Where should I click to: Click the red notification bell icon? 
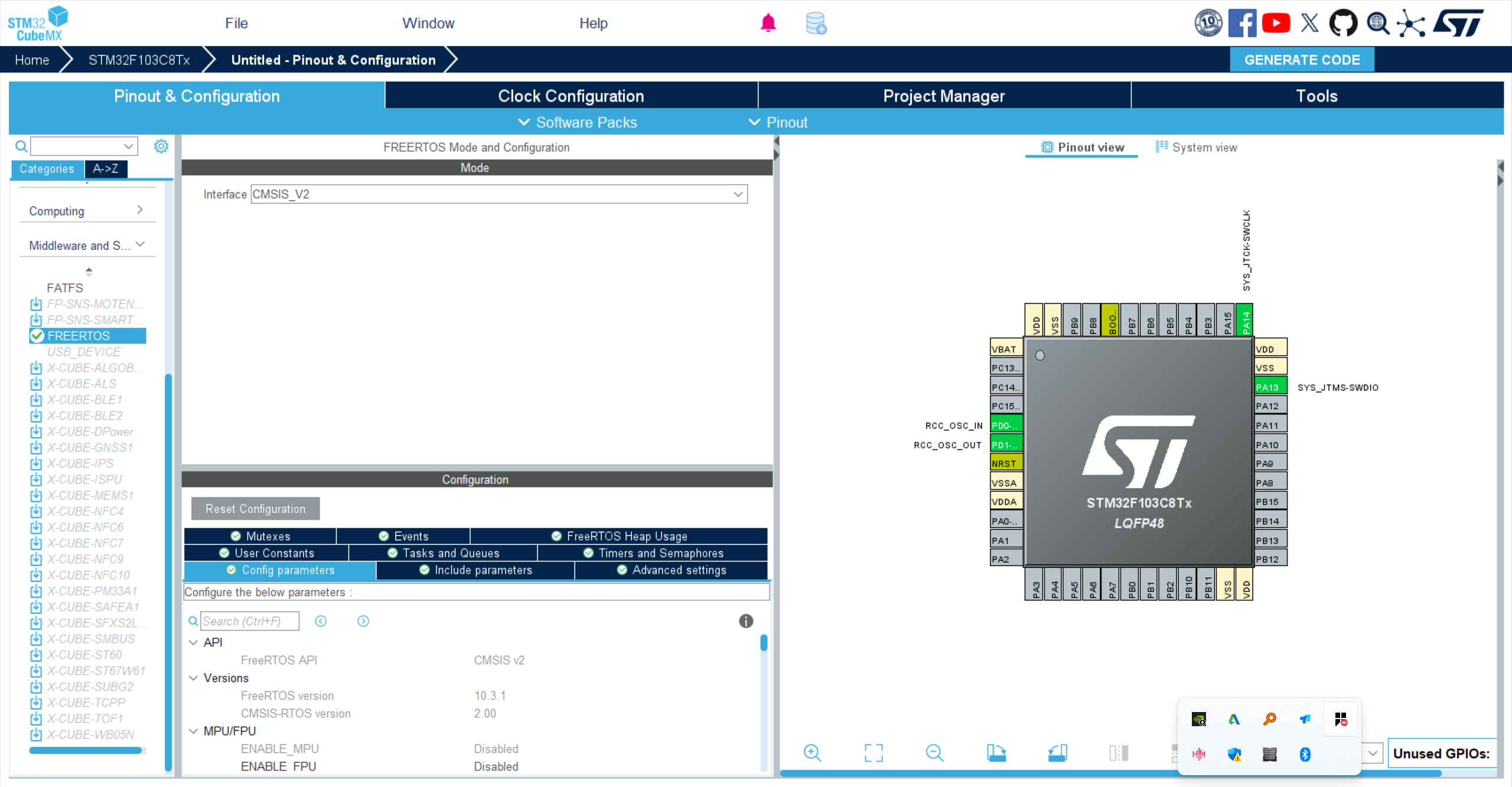tap(768, 23)
